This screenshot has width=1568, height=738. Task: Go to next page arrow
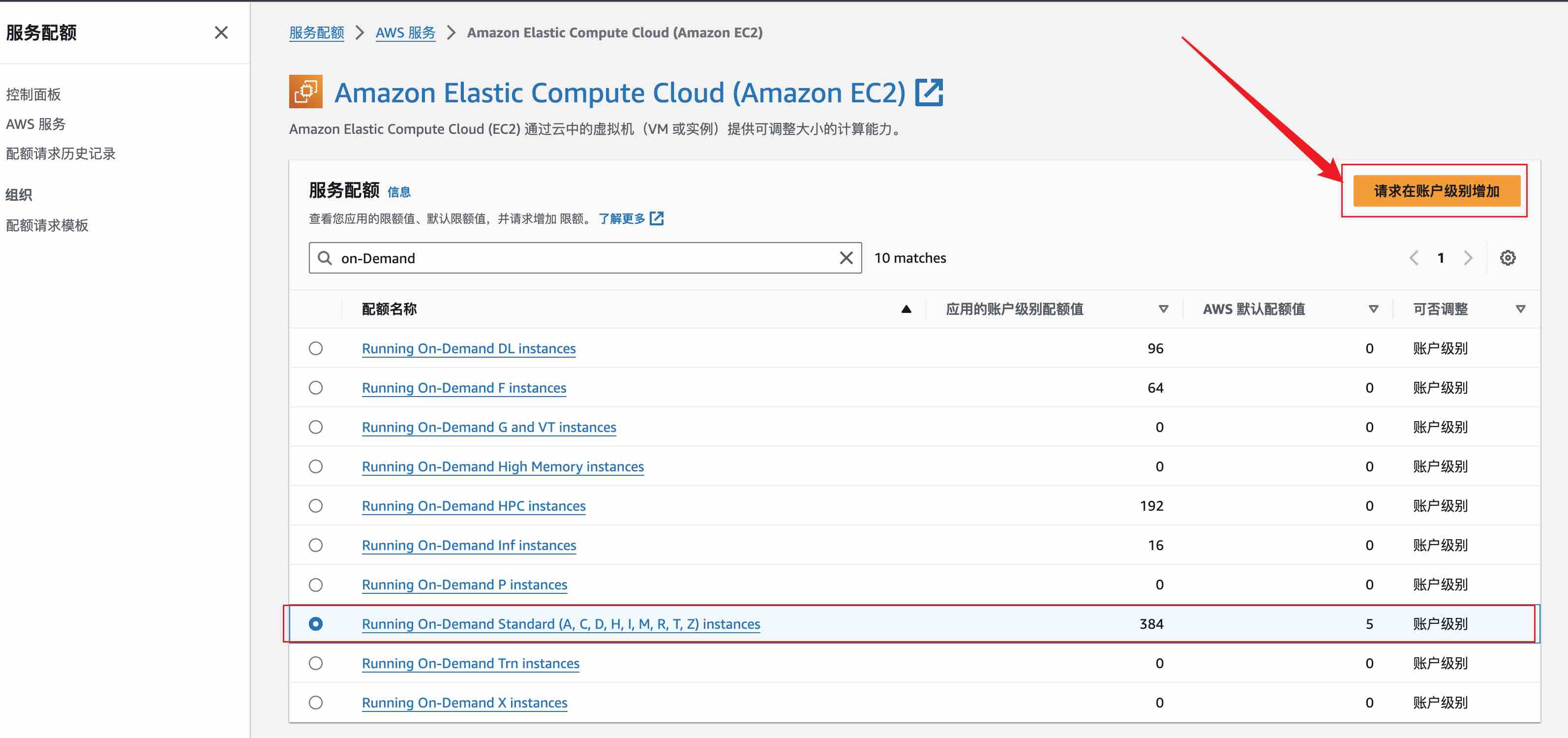click(1468, 258)
